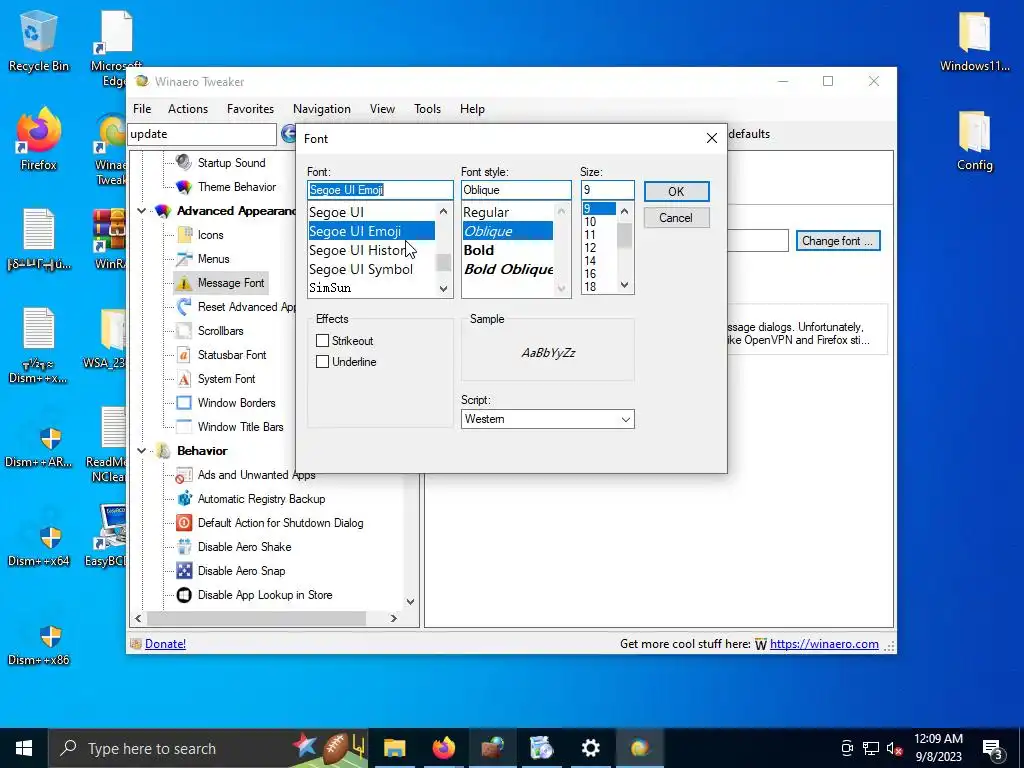Click the Automatic Registry Backup icon
This screenshot has height=768, width=1024.
(184, 499)
